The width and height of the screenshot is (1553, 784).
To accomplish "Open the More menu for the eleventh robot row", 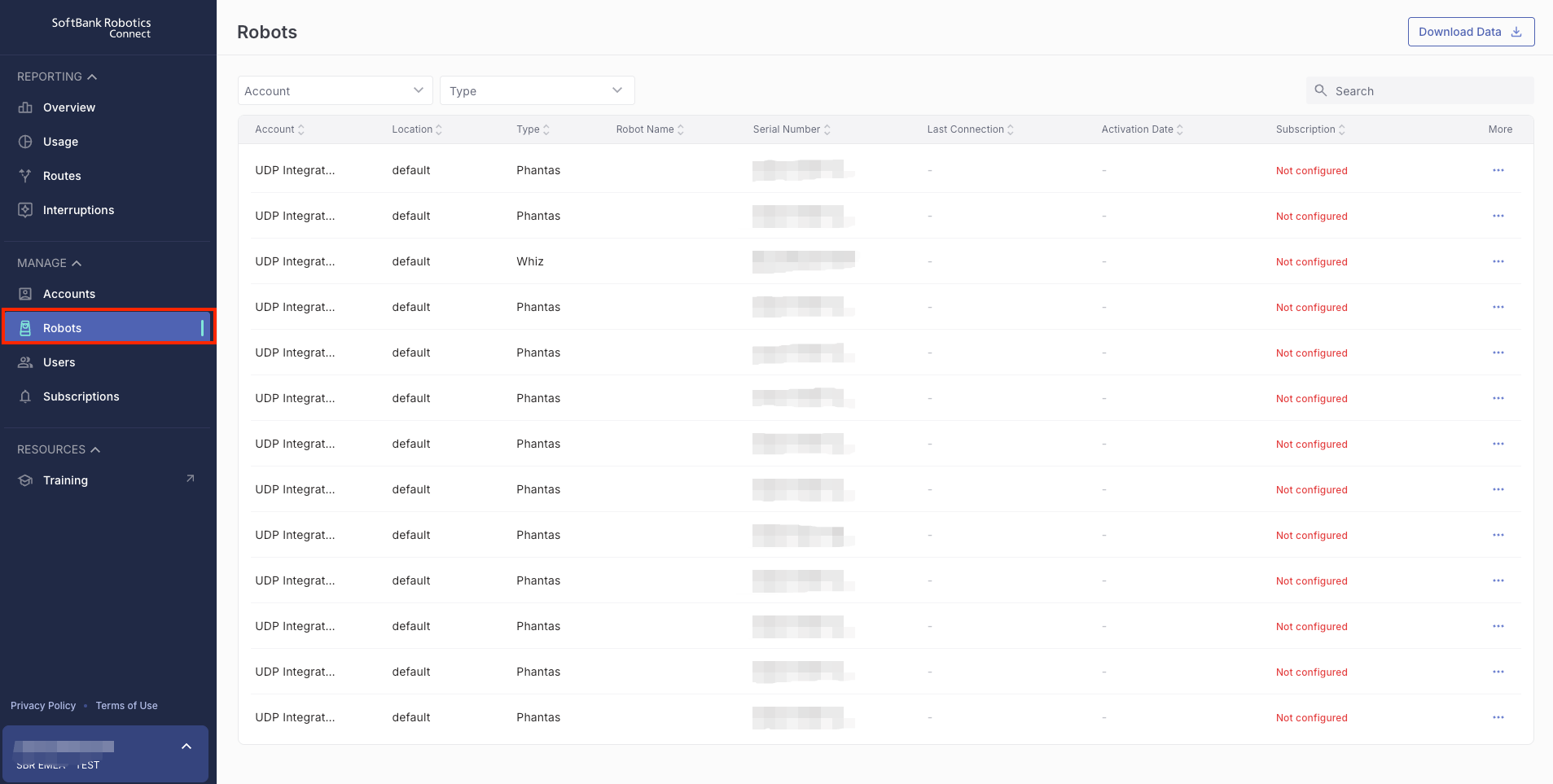I will tap(1498, 626).
